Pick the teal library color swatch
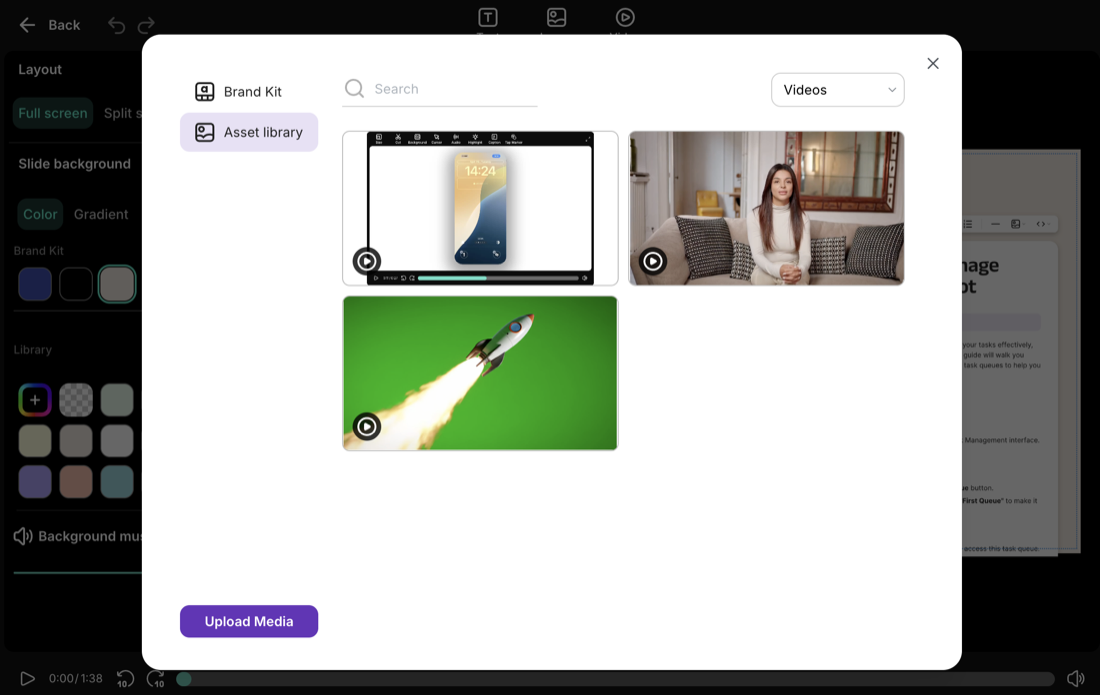1100x695 pixels. click(x=116, y=482)
